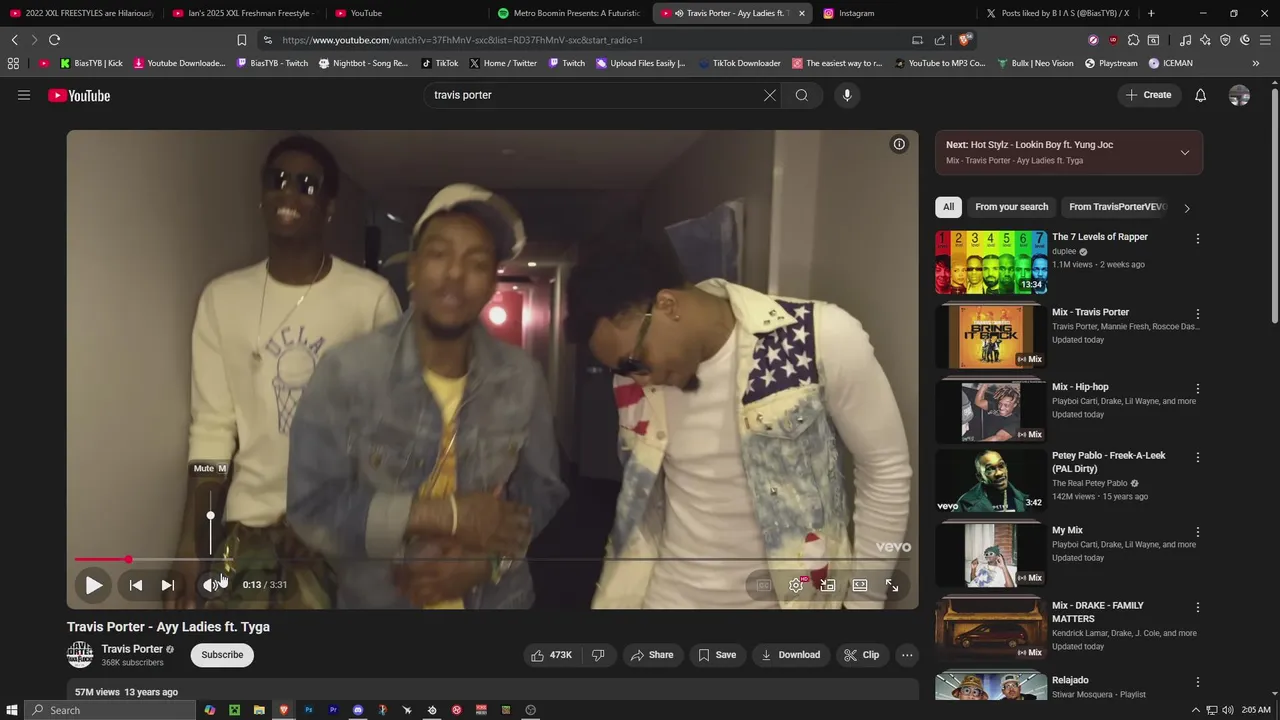Viewport: 1280px width, 720px height.
Task: Open the Create button menu
Action: point(1148,95)
